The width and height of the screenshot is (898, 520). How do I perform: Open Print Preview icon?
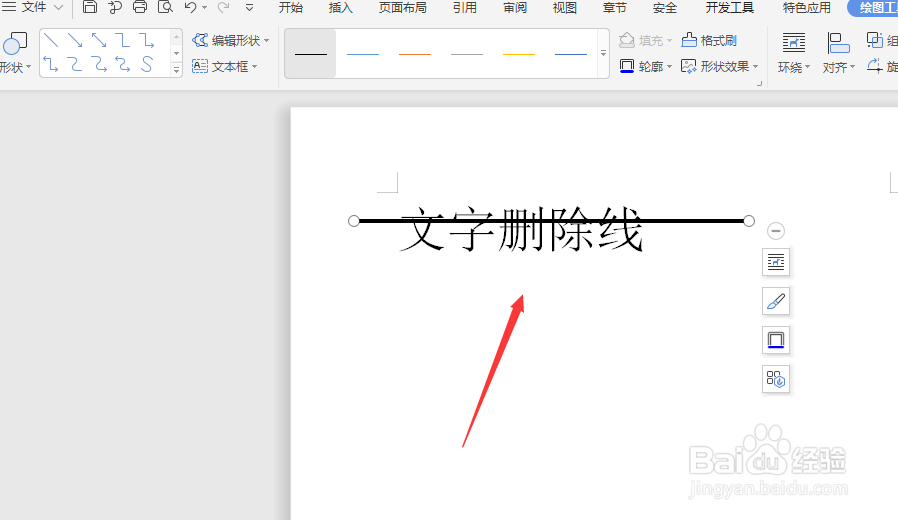165,7
